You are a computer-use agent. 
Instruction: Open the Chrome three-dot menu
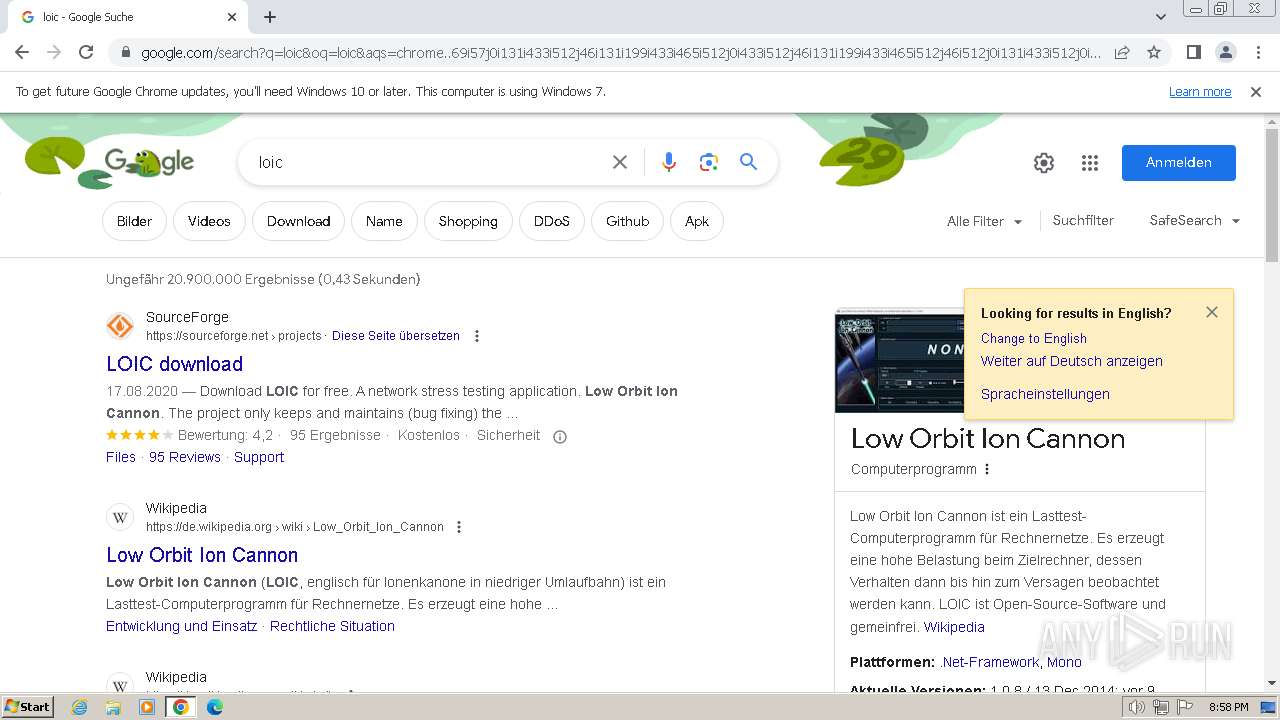tap(1257, 52)
